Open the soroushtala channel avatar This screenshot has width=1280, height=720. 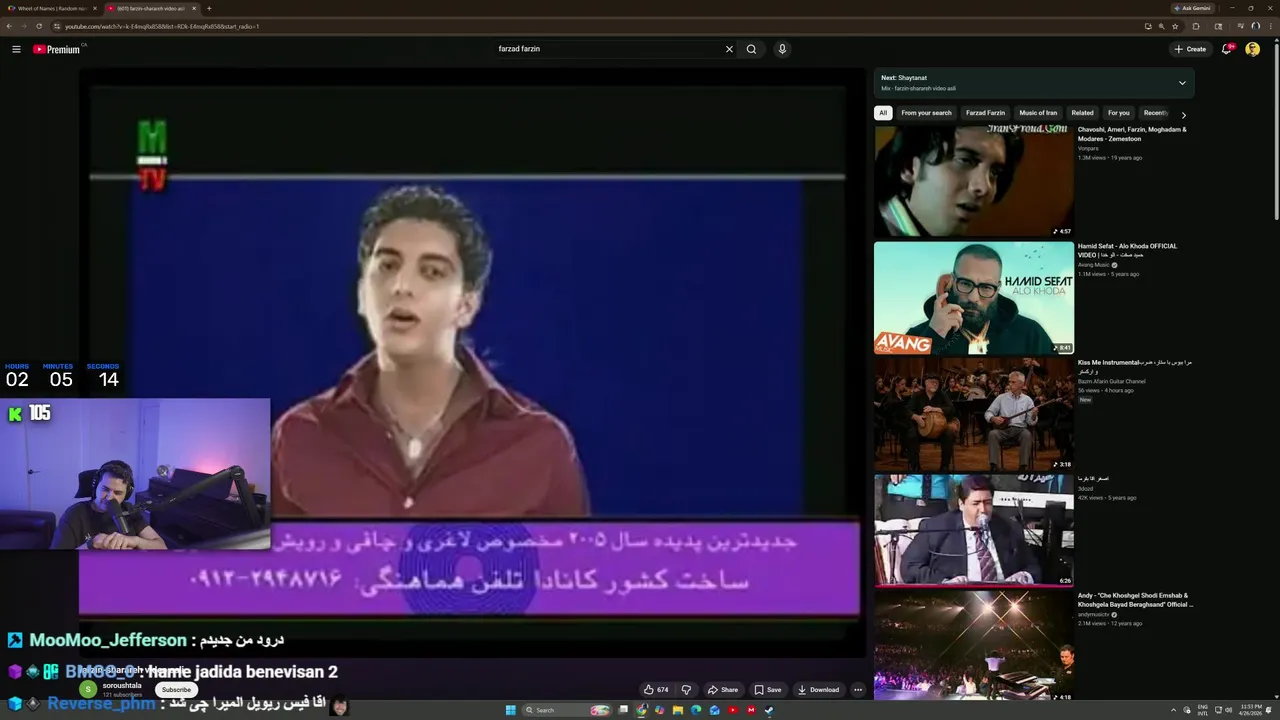coord(88,689)
